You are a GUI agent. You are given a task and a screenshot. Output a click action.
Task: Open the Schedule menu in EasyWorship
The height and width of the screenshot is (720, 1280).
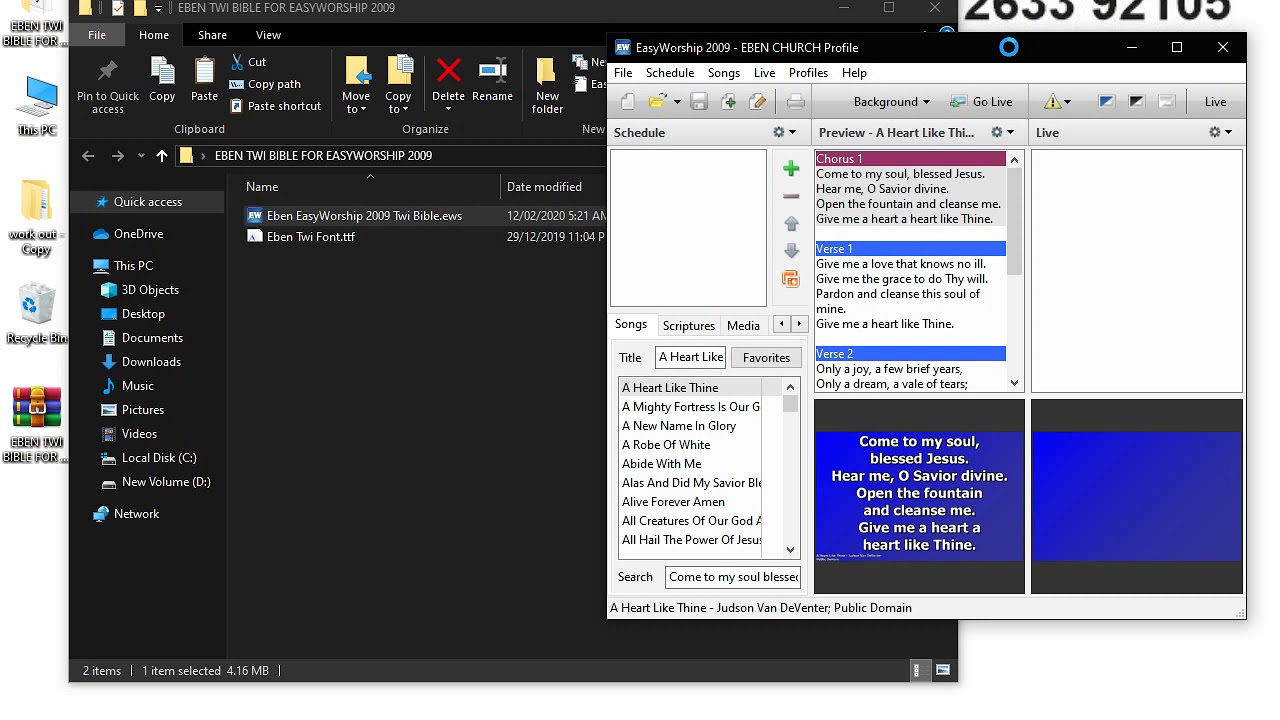(670, 73)
